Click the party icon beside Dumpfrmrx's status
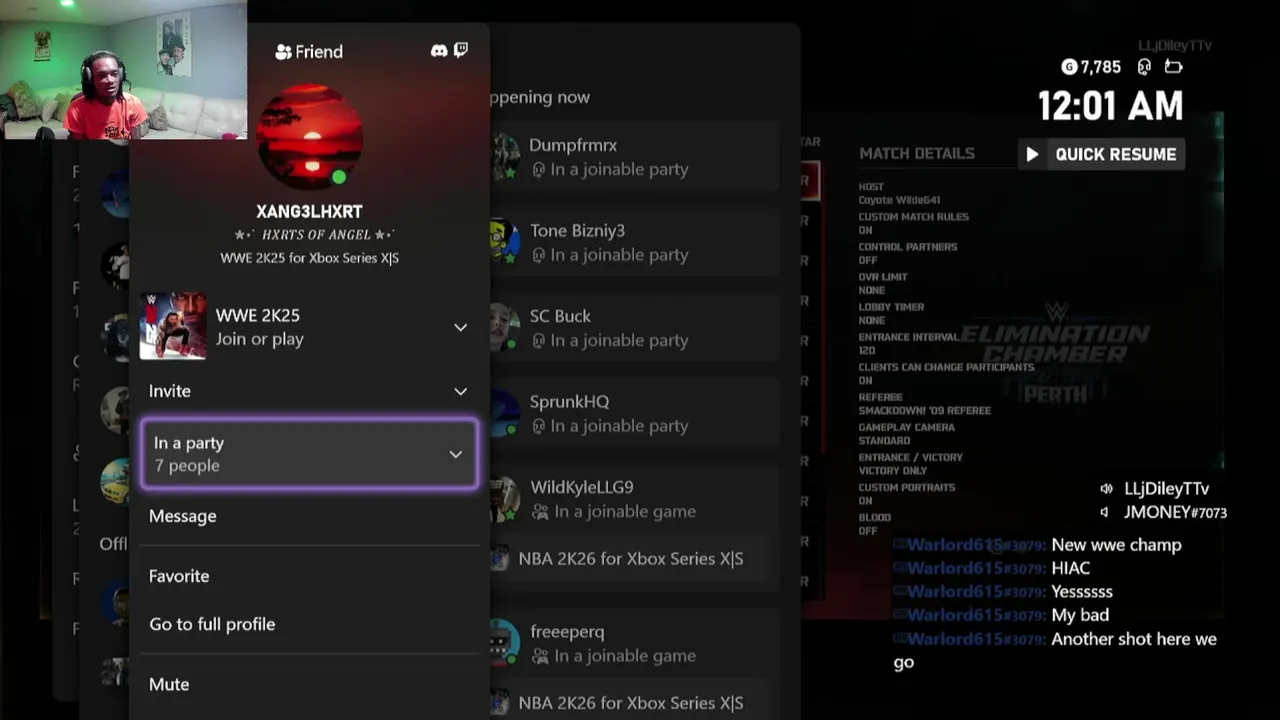1280x720 pixels. 539,170
